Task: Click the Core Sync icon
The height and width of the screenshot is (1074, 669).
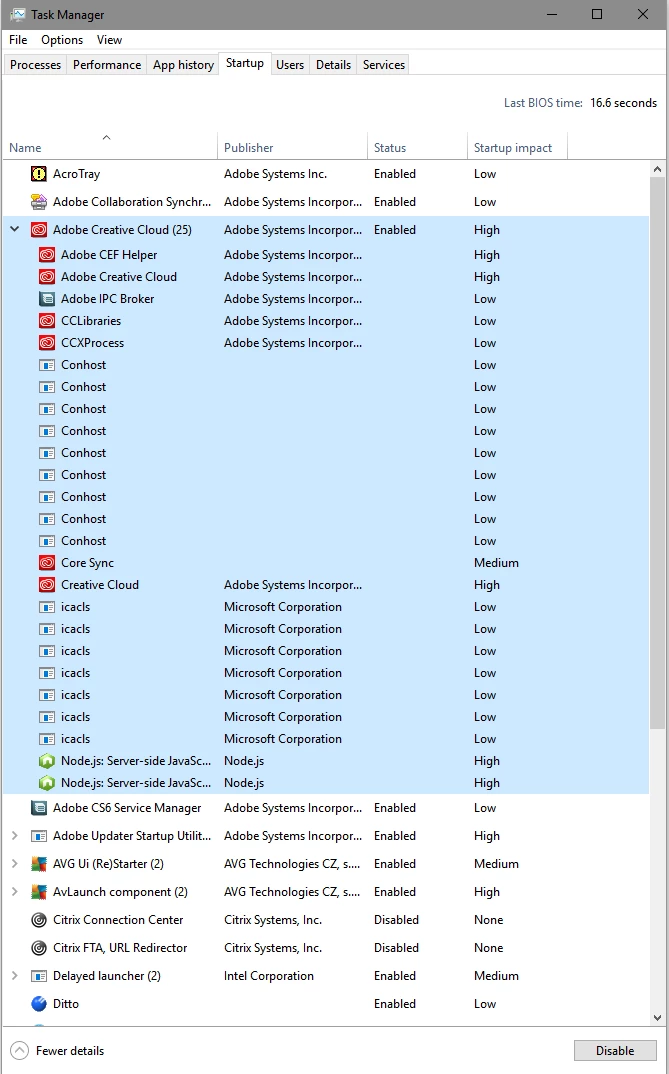Action: click(47, 563)
